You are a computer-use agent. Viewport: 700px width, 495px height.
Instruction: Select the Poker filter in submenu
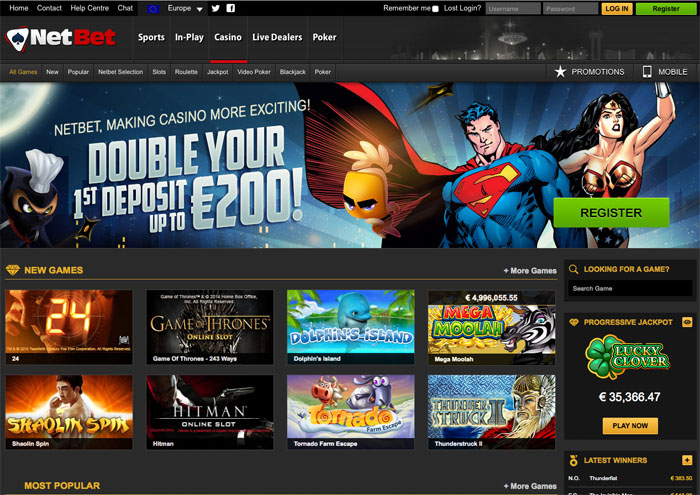pyautogui.click(x=322, y=72)
